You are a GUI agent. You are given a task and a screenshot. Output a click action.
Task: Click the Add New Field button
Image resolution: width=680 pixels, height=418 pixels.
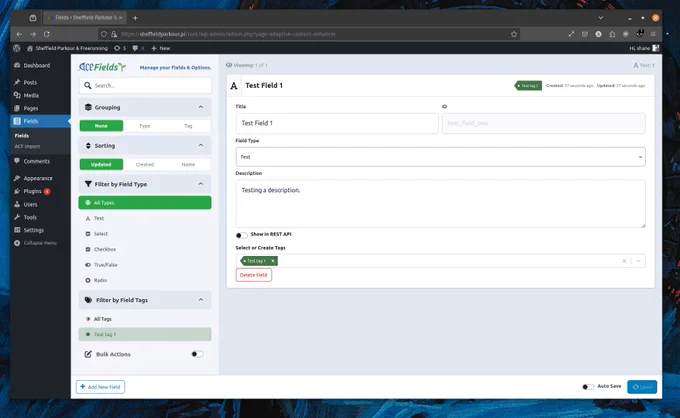point(100,387)
